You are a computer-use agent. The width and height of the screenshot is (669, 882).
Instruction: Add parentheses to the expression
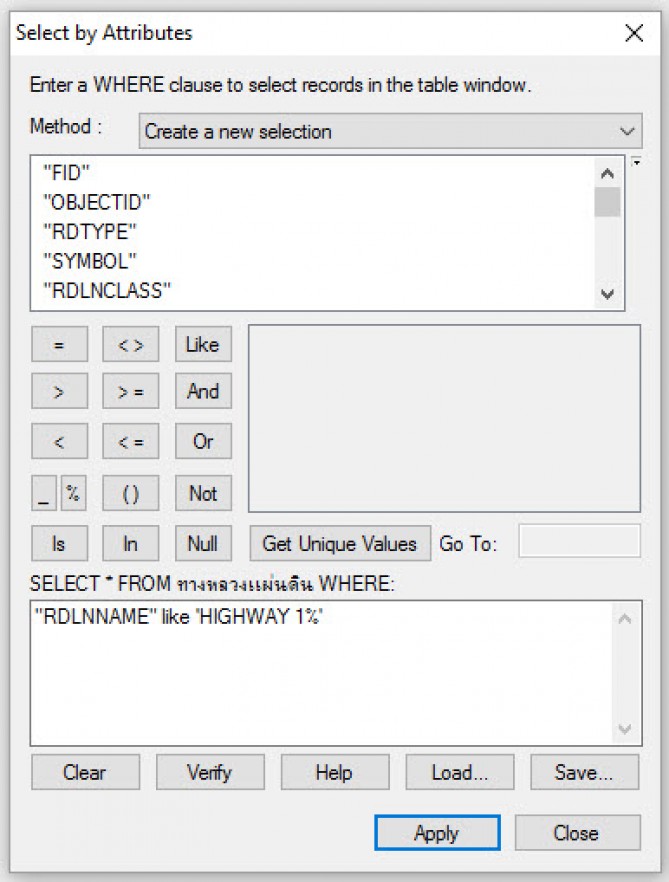coord(131,493)
